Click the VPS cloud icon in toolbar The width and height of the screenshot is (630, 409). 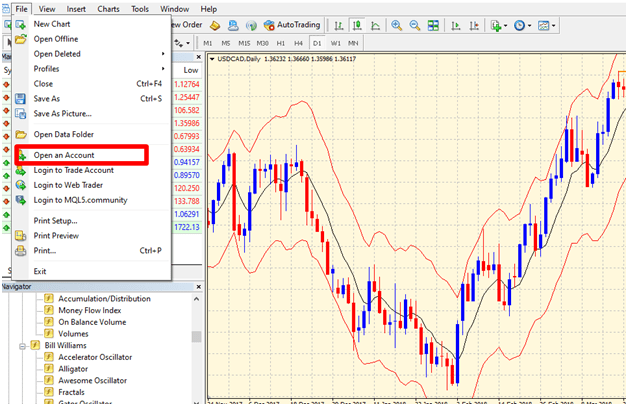point(233,25)
